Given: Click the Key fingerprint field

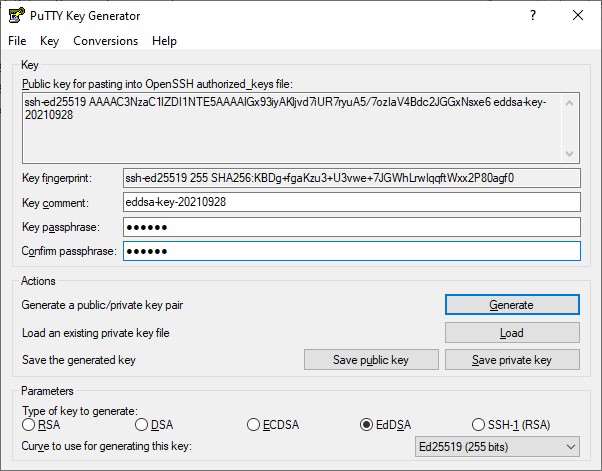Looking at the screenshot, I should [352, 178].
